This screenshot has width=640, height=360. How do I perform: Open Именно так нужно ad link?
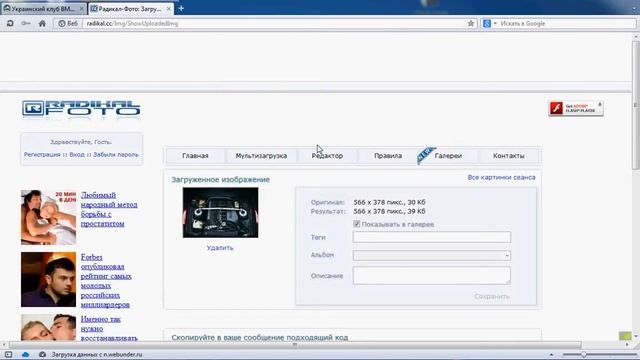pos(109,329)
